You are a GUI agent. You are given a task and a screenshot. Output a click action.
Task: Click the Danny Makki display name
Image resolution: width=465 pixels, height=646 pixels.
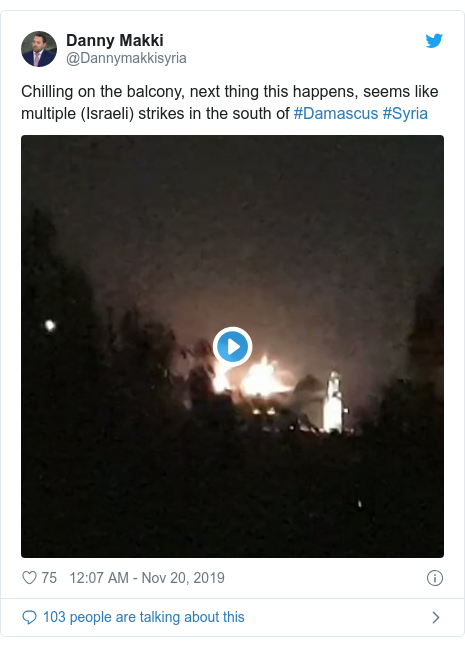(x=115, y=40)
